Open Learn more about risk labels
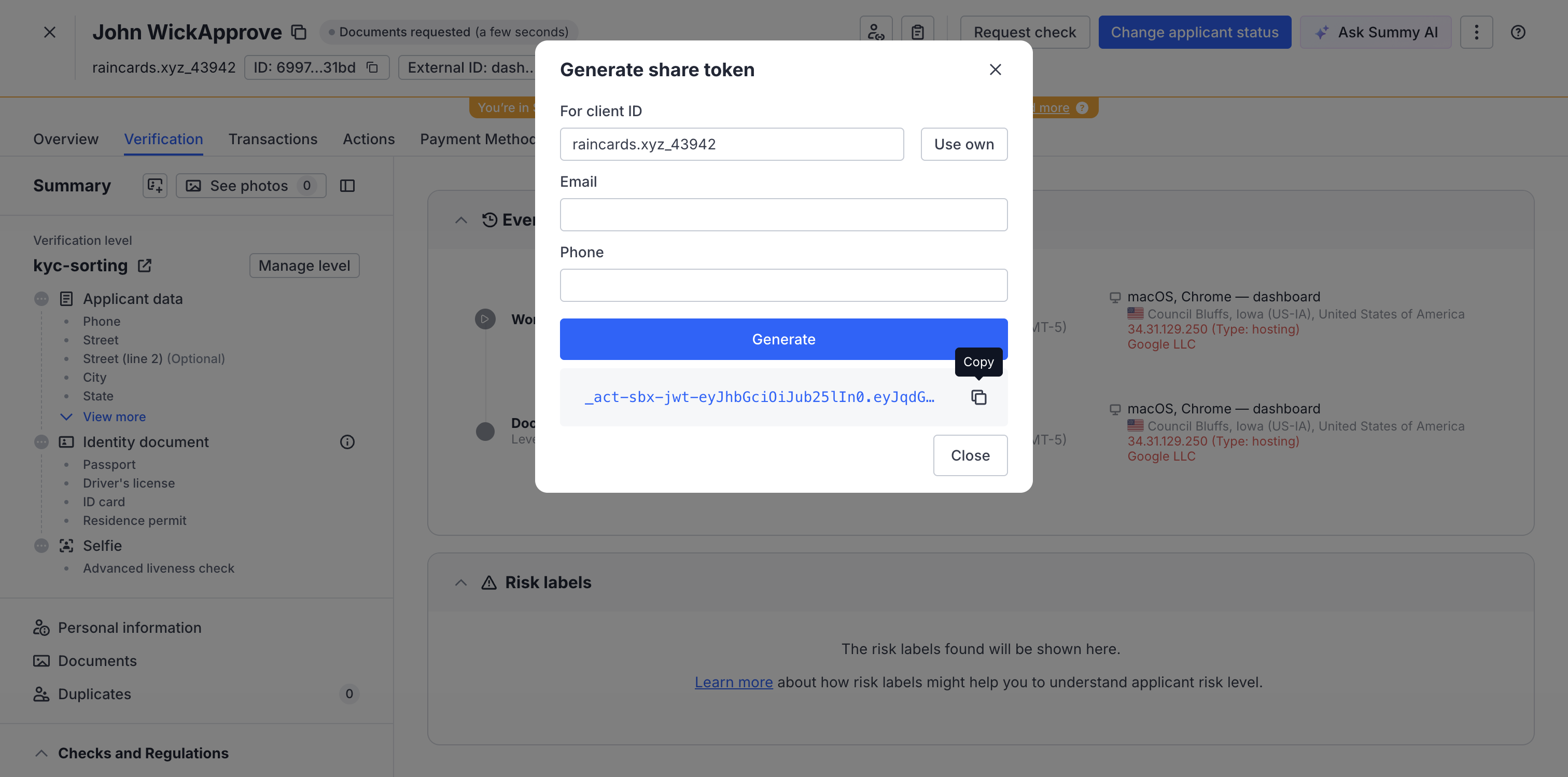The height and width of the screenshot is (777, 1568). (734, 682)
